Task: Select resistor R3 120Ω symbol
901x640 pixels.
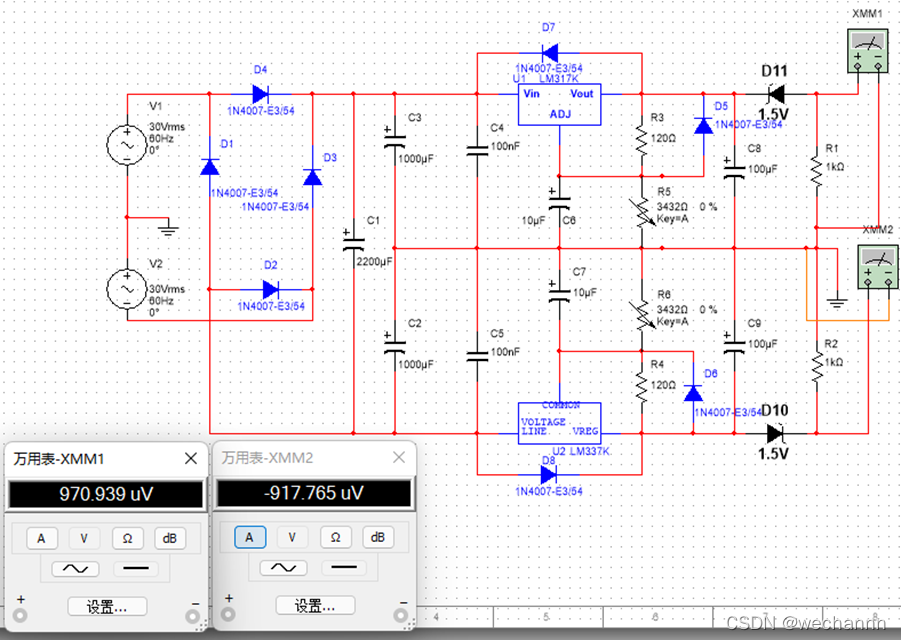Action: (x=642, y=141)
